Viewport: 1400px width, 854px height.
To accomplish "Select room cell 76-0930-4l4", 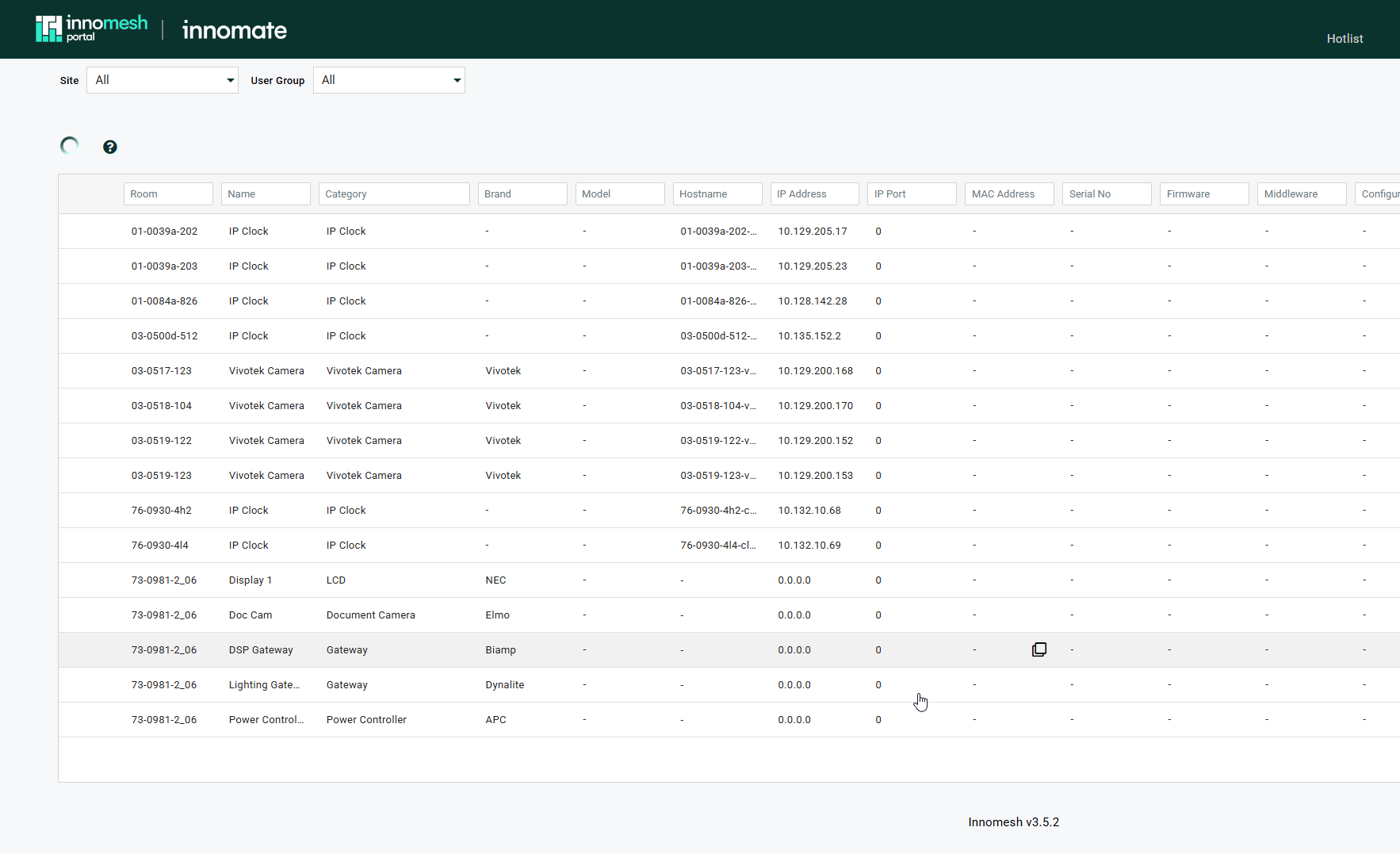I will (x=160, y=546).
